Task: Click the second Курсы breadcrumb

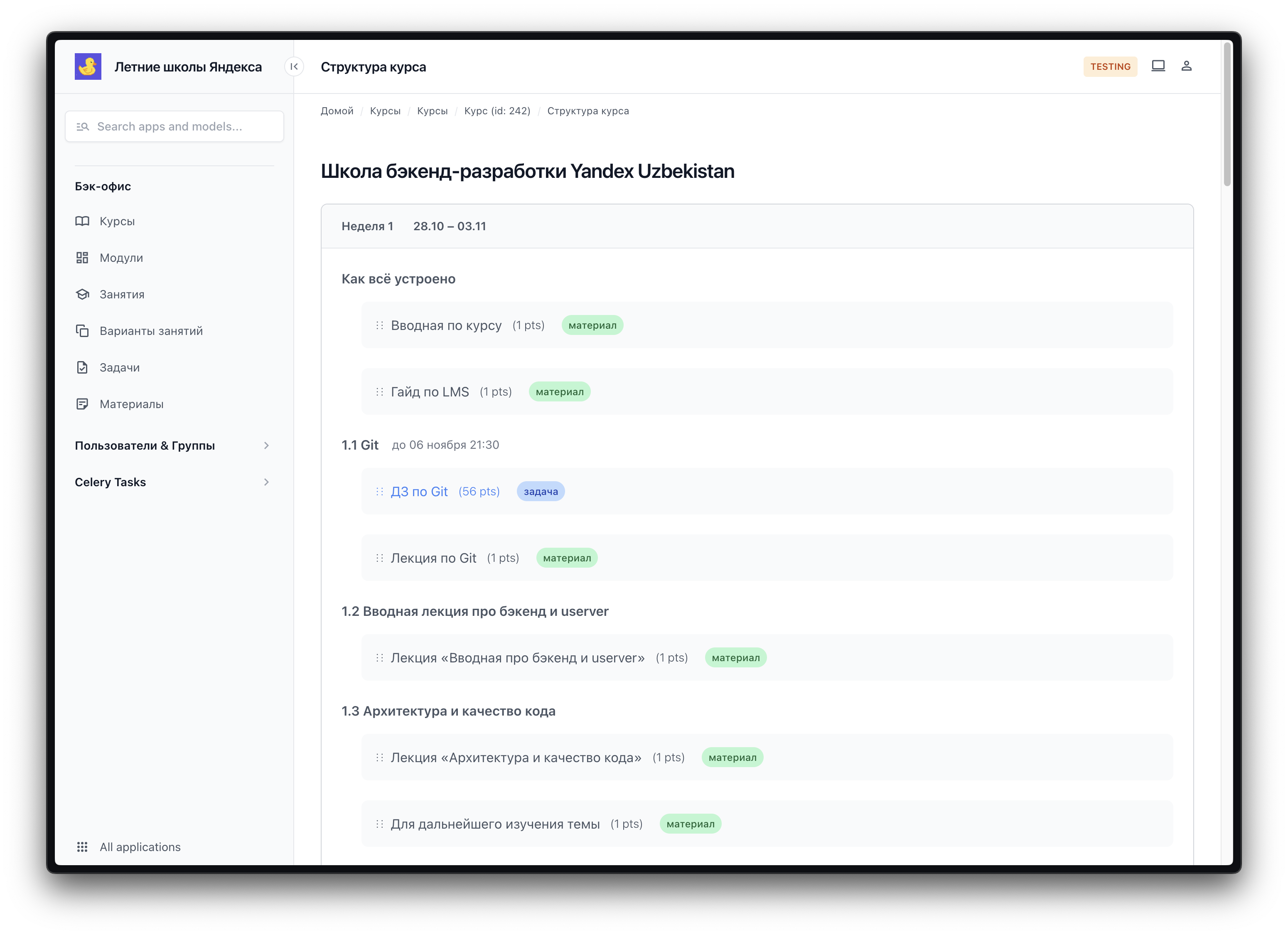Action: pos(432,111)
